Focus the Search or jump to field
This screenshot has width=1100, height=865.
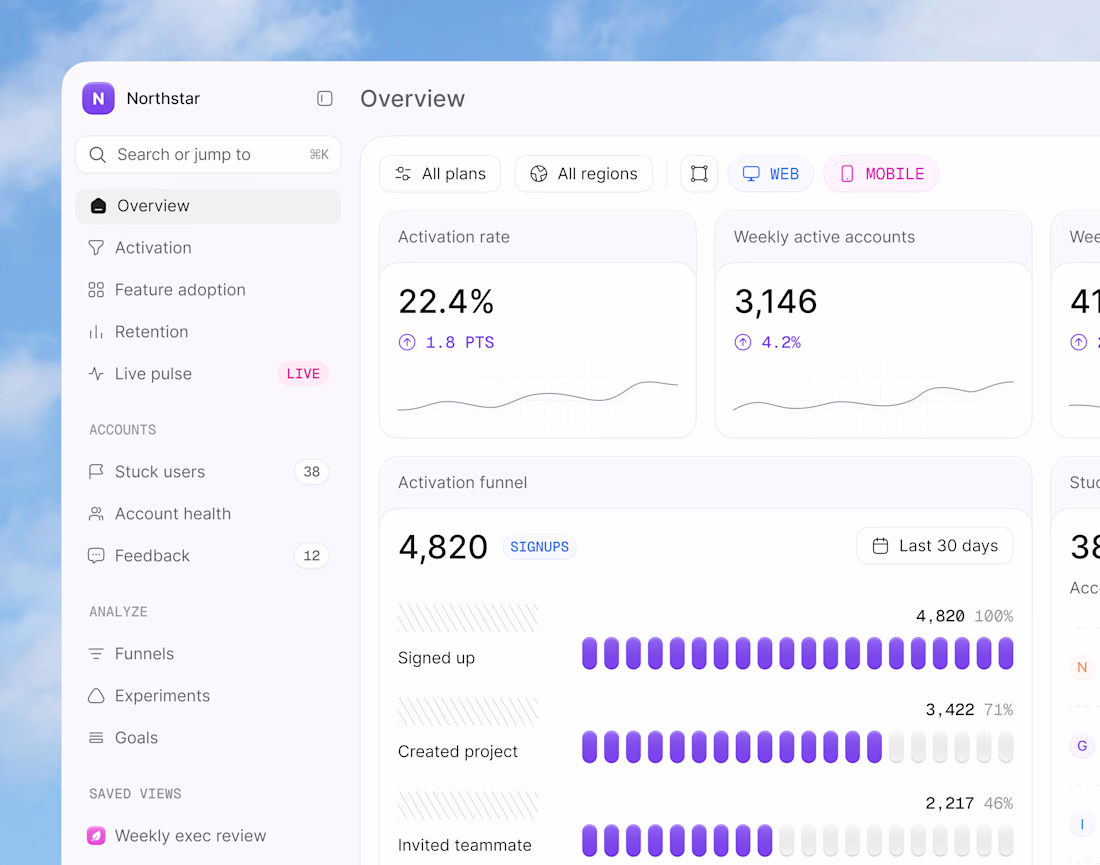pyautogui.click(x=208, y=154)
